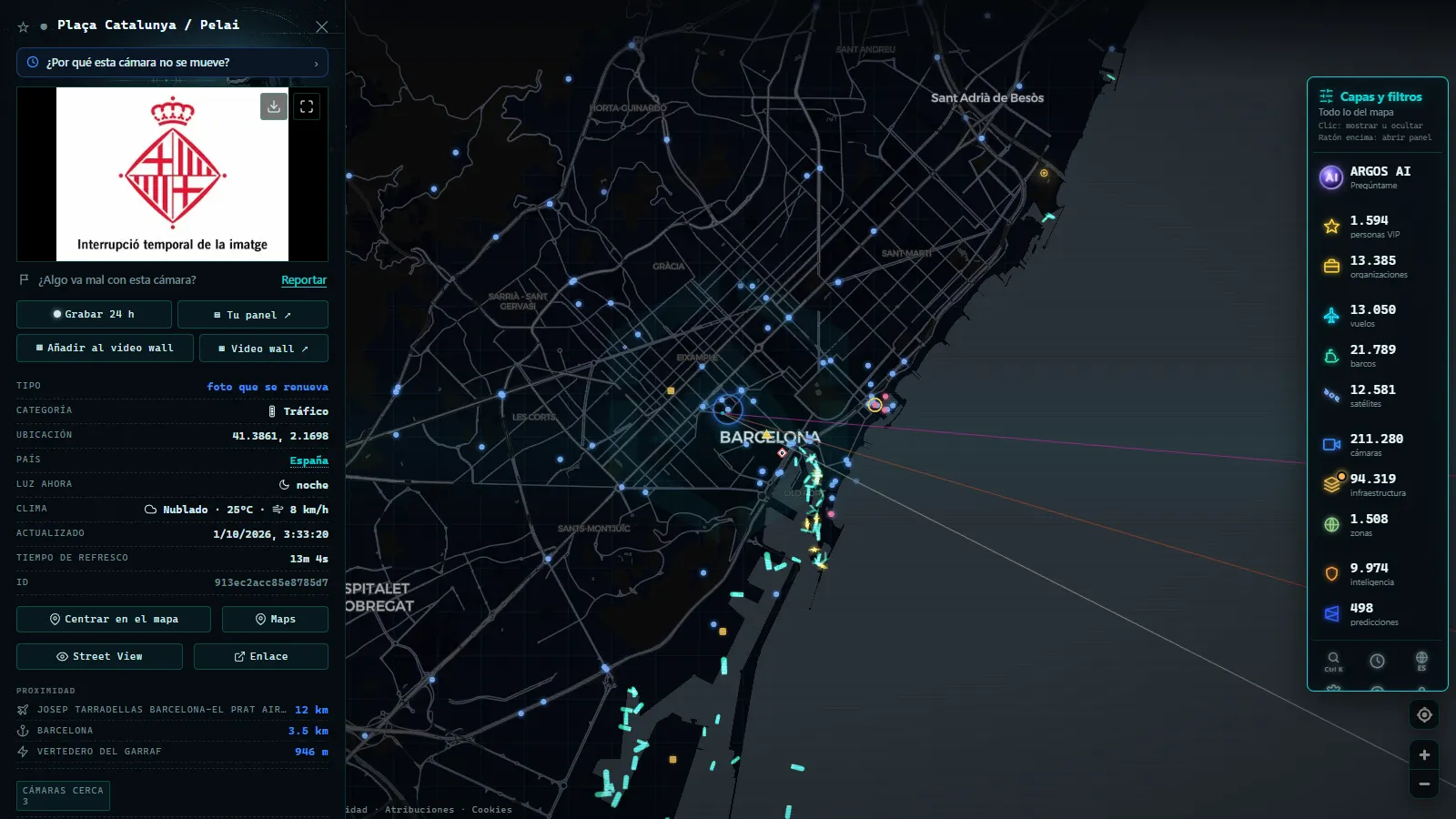The height and width of the screenshot is (819, 1456).
Task: Toggle the organizaciones layer
Action: (x=1378, y=266)
